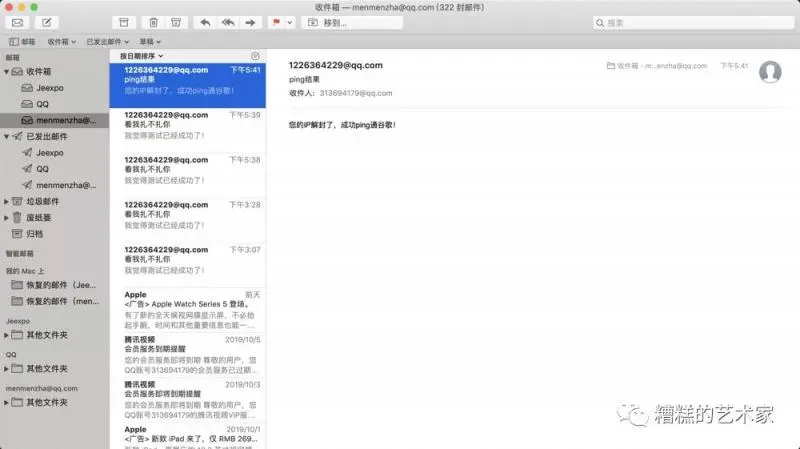
Task: Collapse the 已发出邮件 sidebar section
Action: click(6, 136)
